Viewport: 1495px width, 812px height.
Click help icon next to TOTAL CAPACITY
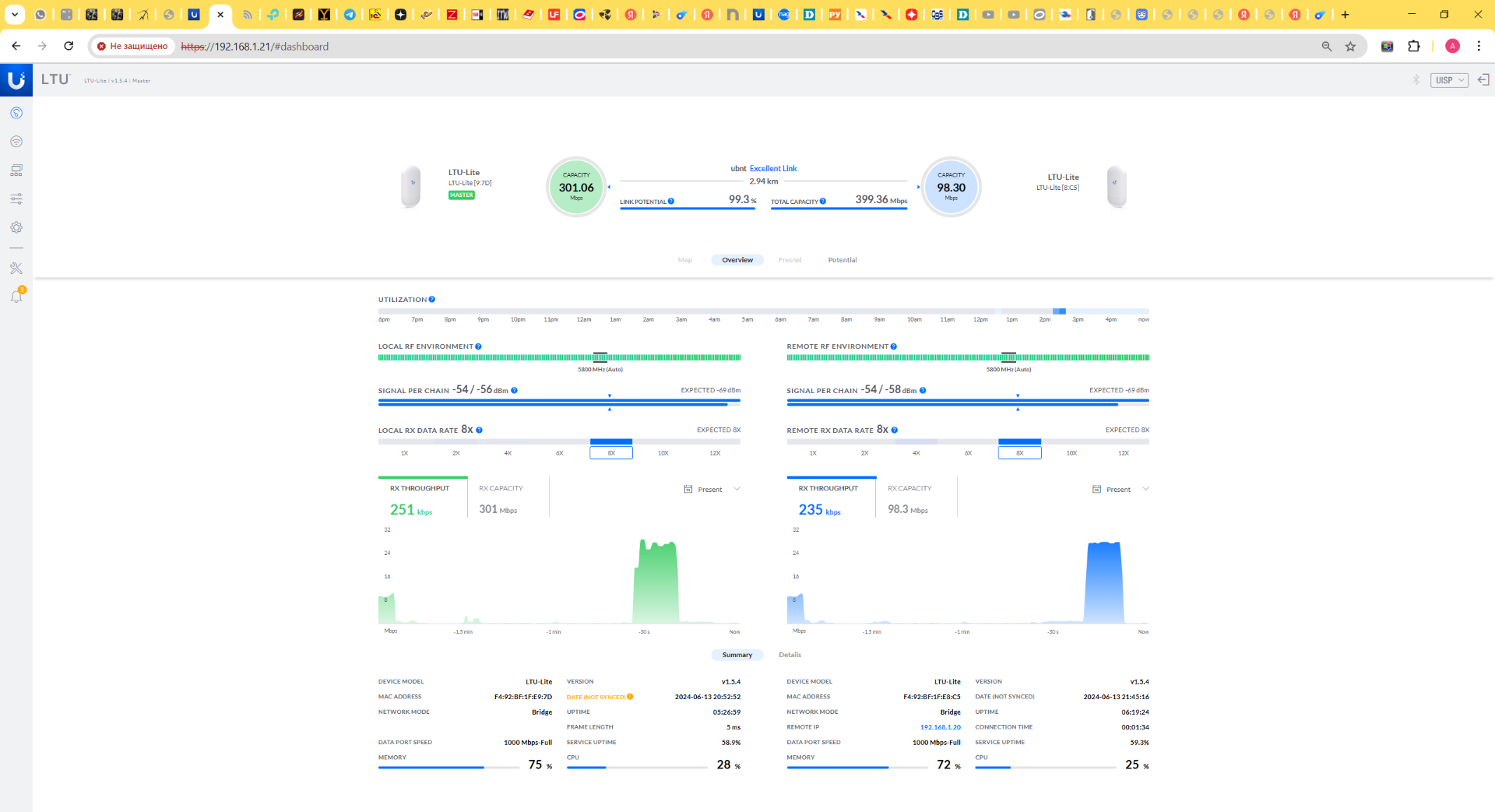[823, 202]
